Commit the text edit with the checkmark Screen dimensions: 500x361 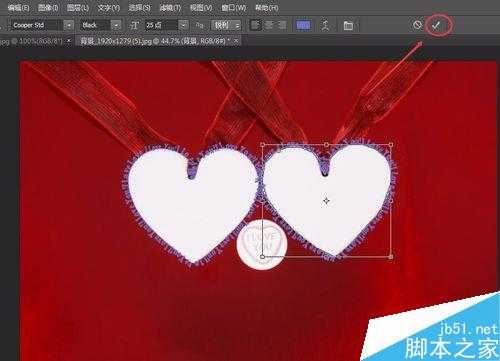coord(436,25)
